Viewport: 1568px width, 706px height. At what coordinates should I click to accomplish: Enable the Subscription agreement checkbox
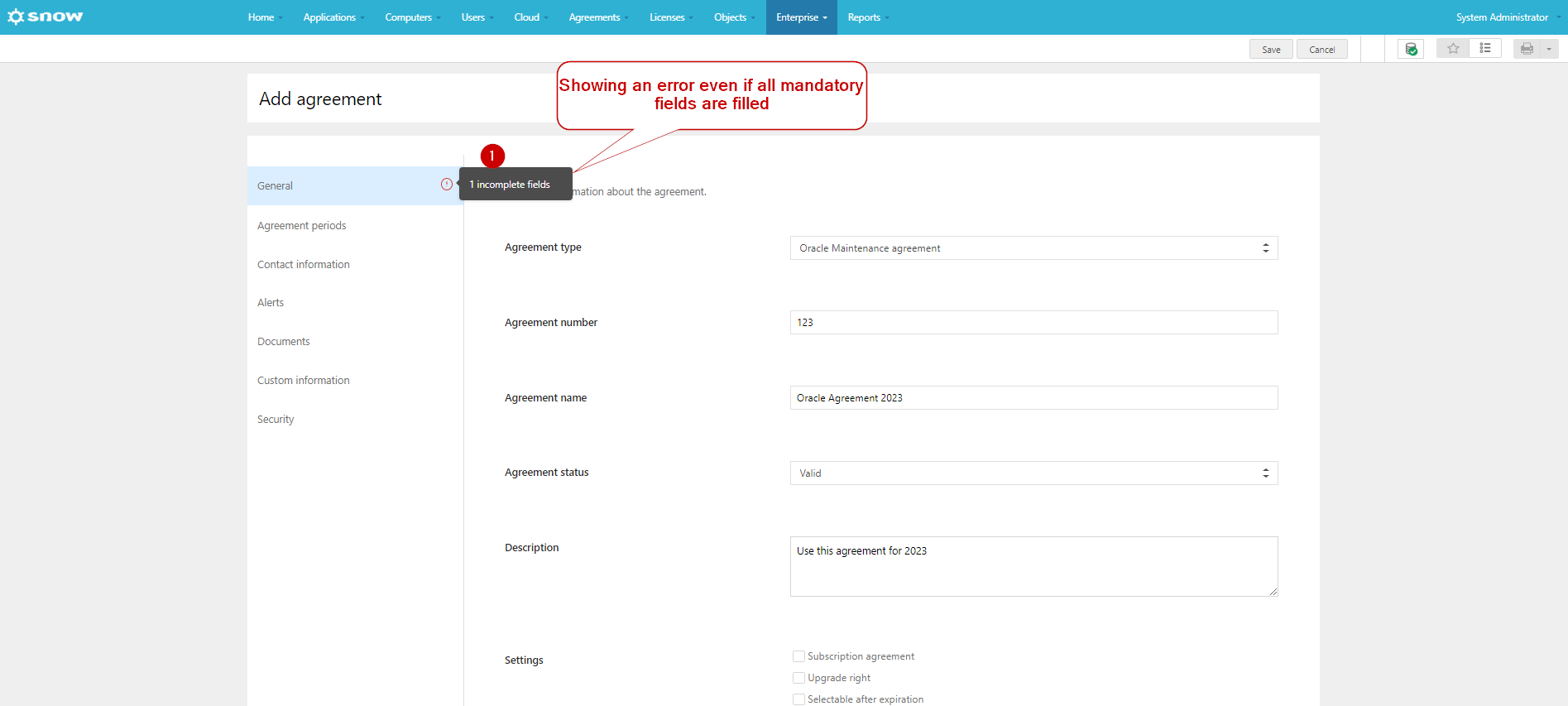pyautogui.click(x=798, y=656)
